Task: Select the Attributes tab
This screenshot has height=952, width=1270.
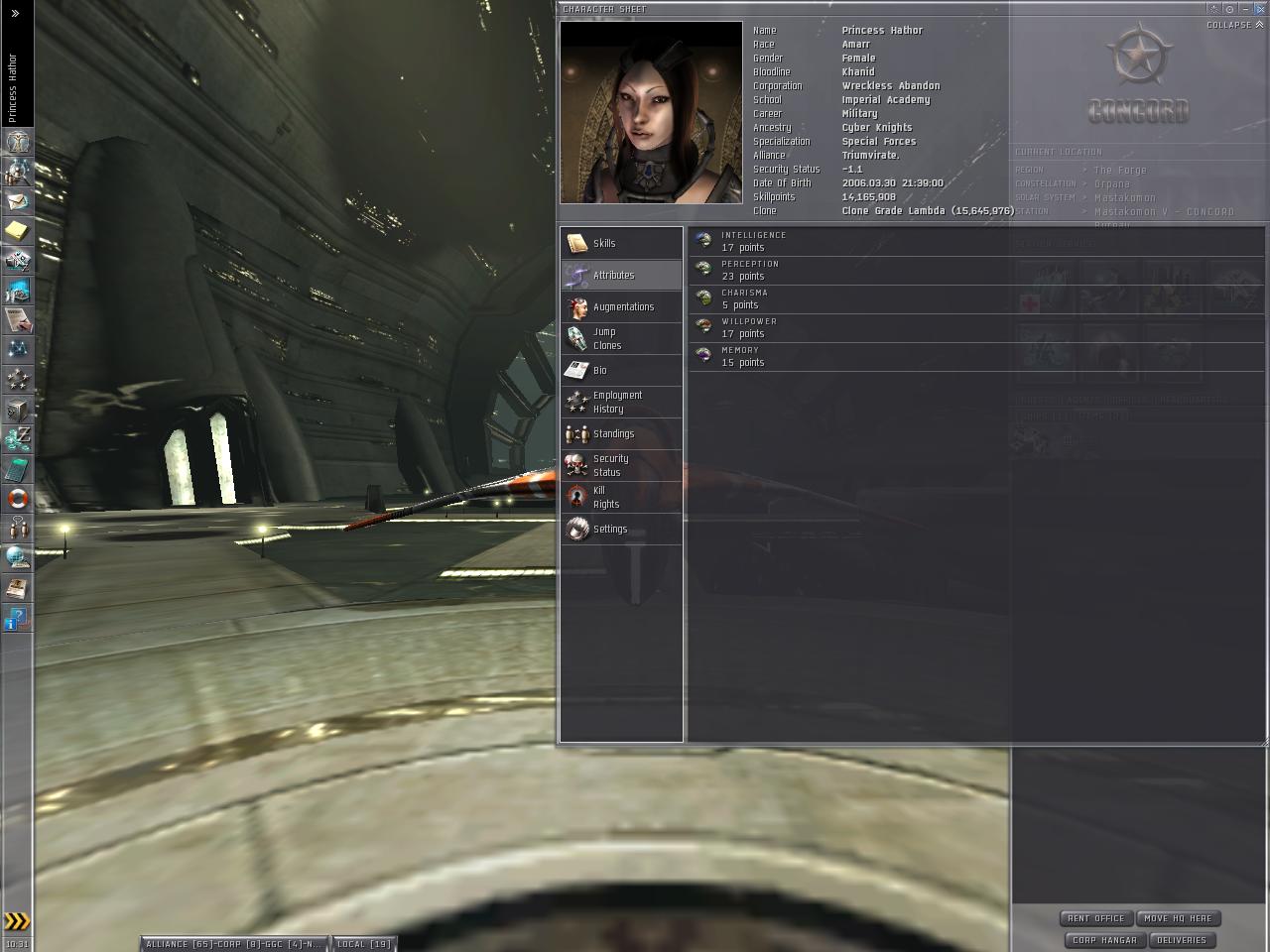Action: (x=621, y=275)
